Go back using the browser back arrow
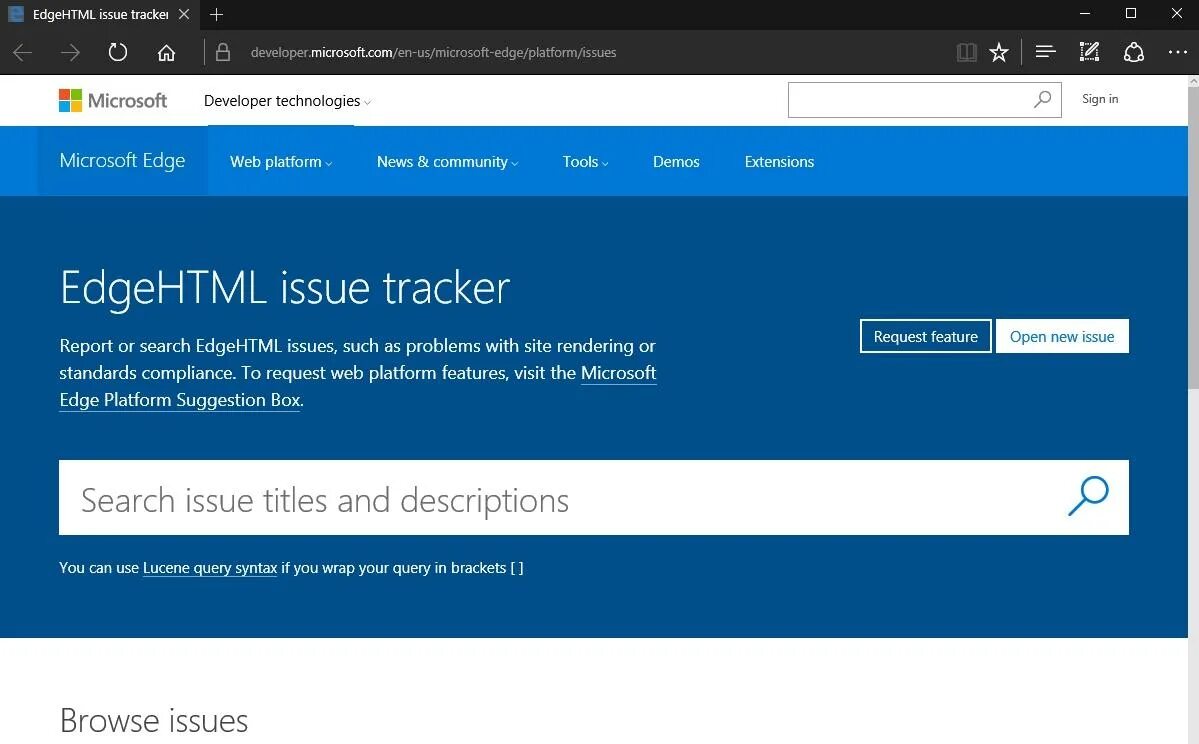The height and width of the screenshot is (744, 1199). click(23, 53)
